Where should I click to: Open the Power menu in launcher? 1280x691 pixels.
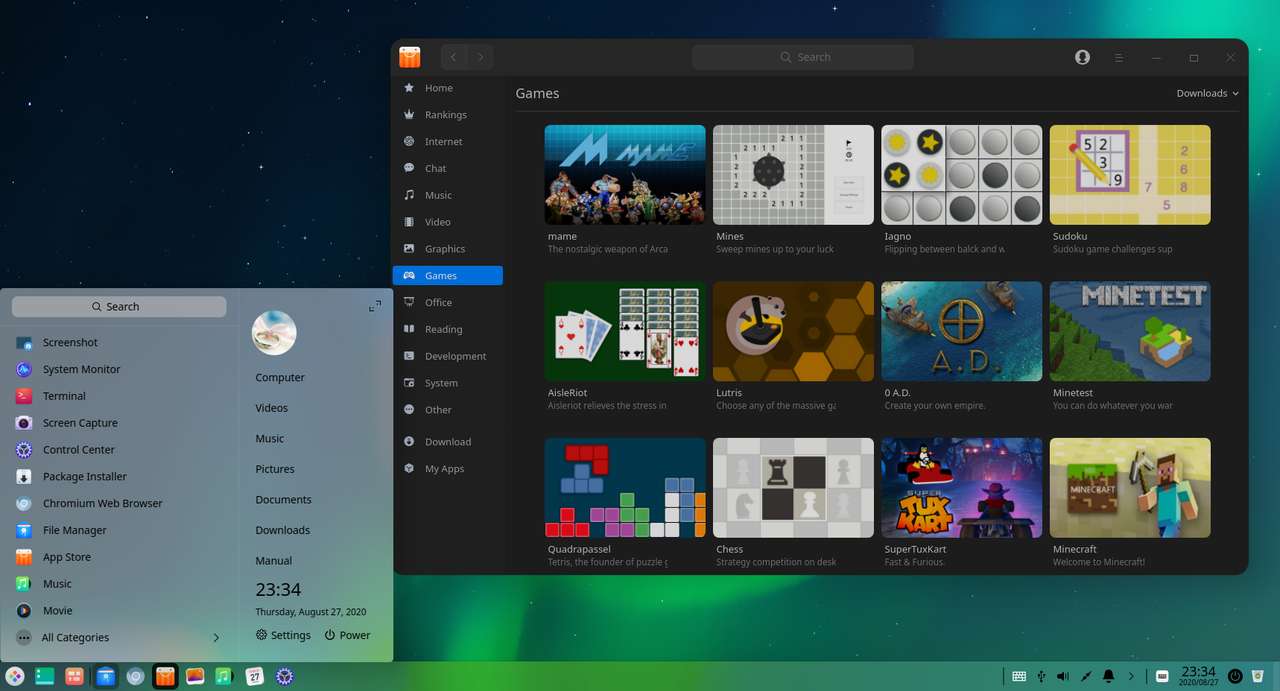pos(347,635)
